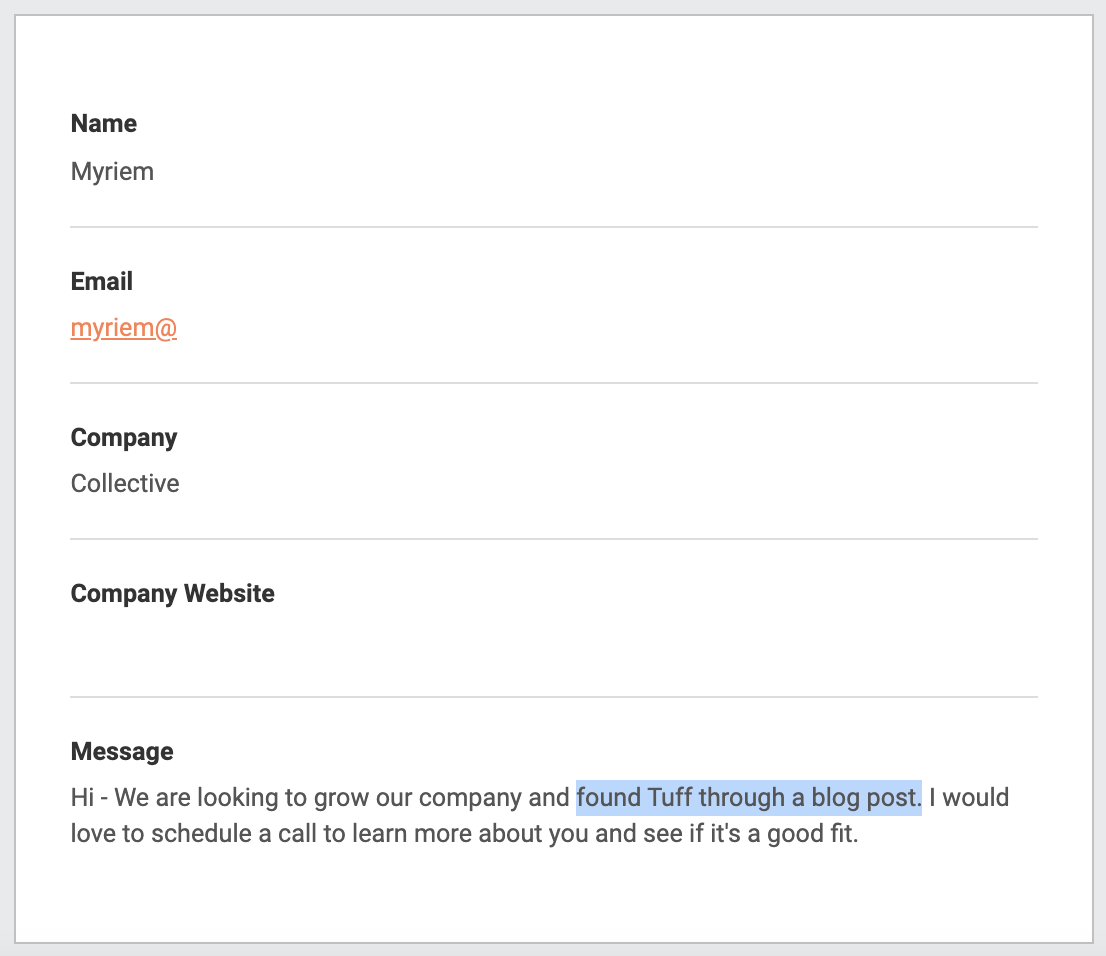Open the myriem@ email link

coord(123,328)
